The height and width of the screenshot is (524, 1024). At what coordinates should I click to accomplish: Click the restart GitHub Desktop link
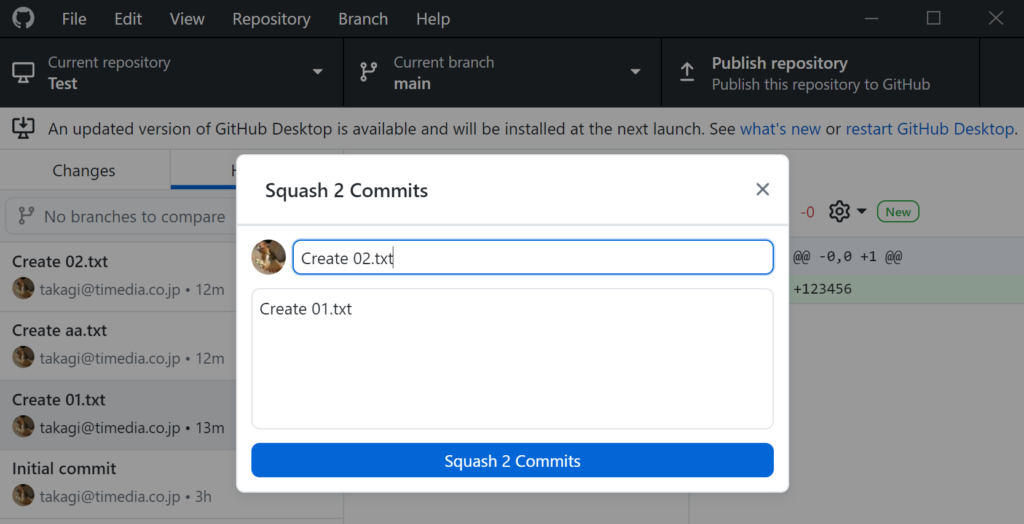[929, 129]
